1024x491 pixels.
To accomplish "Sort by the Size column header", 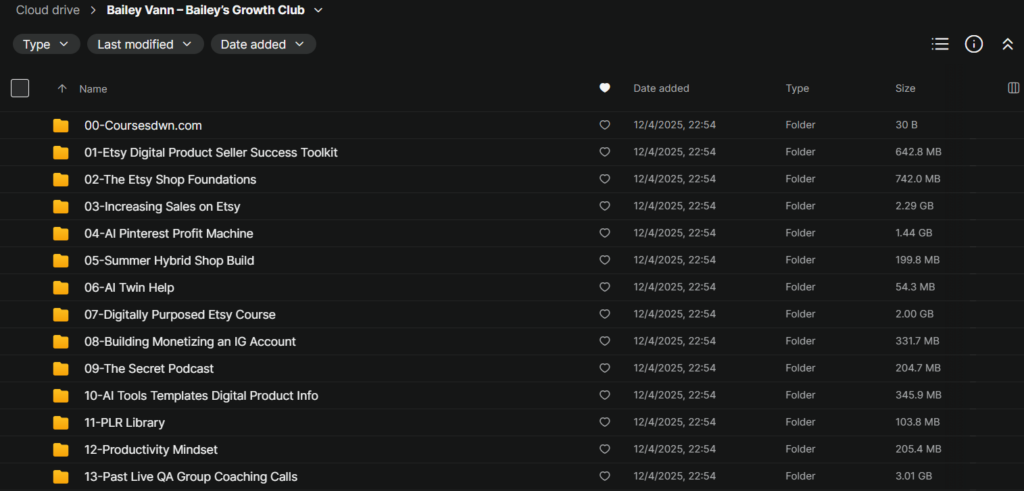I will pyautogui.click(x=905, y=89).
